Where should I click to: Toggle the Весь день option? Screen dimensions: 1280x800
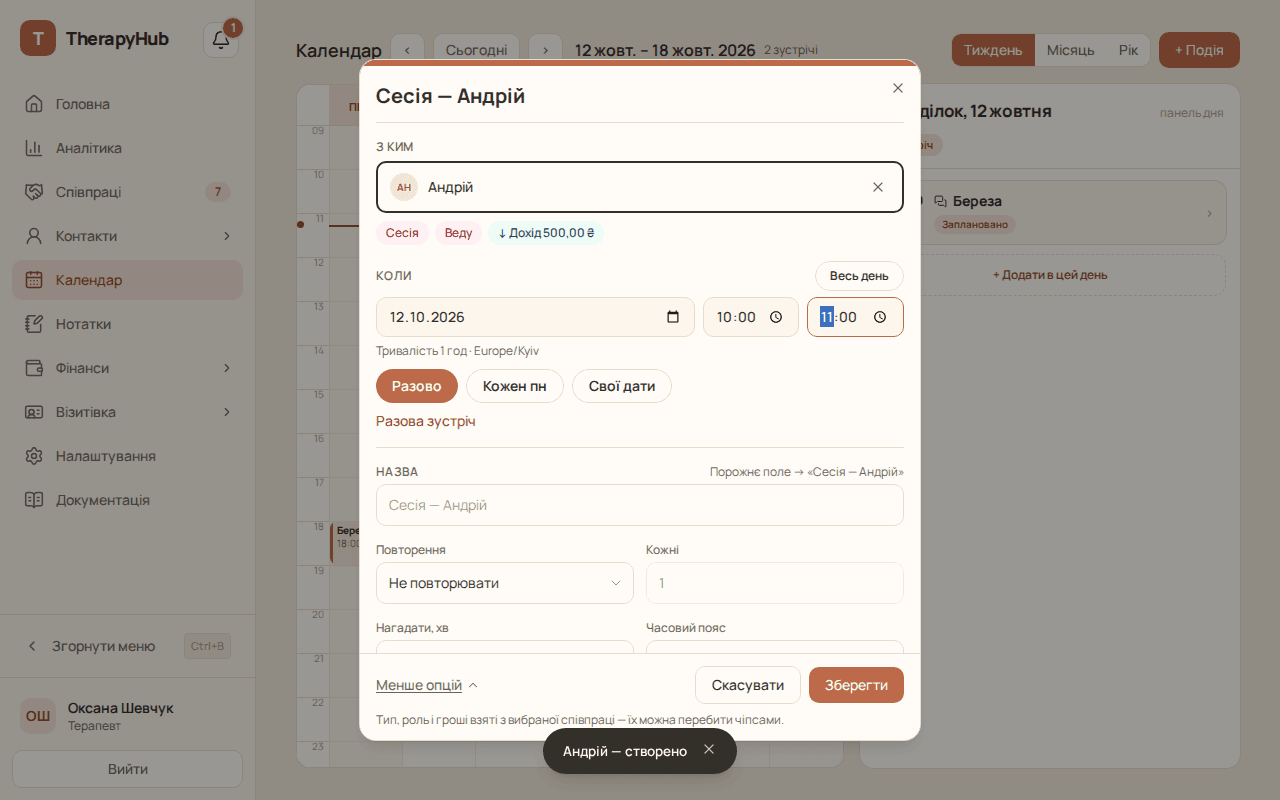click(859, 276)
